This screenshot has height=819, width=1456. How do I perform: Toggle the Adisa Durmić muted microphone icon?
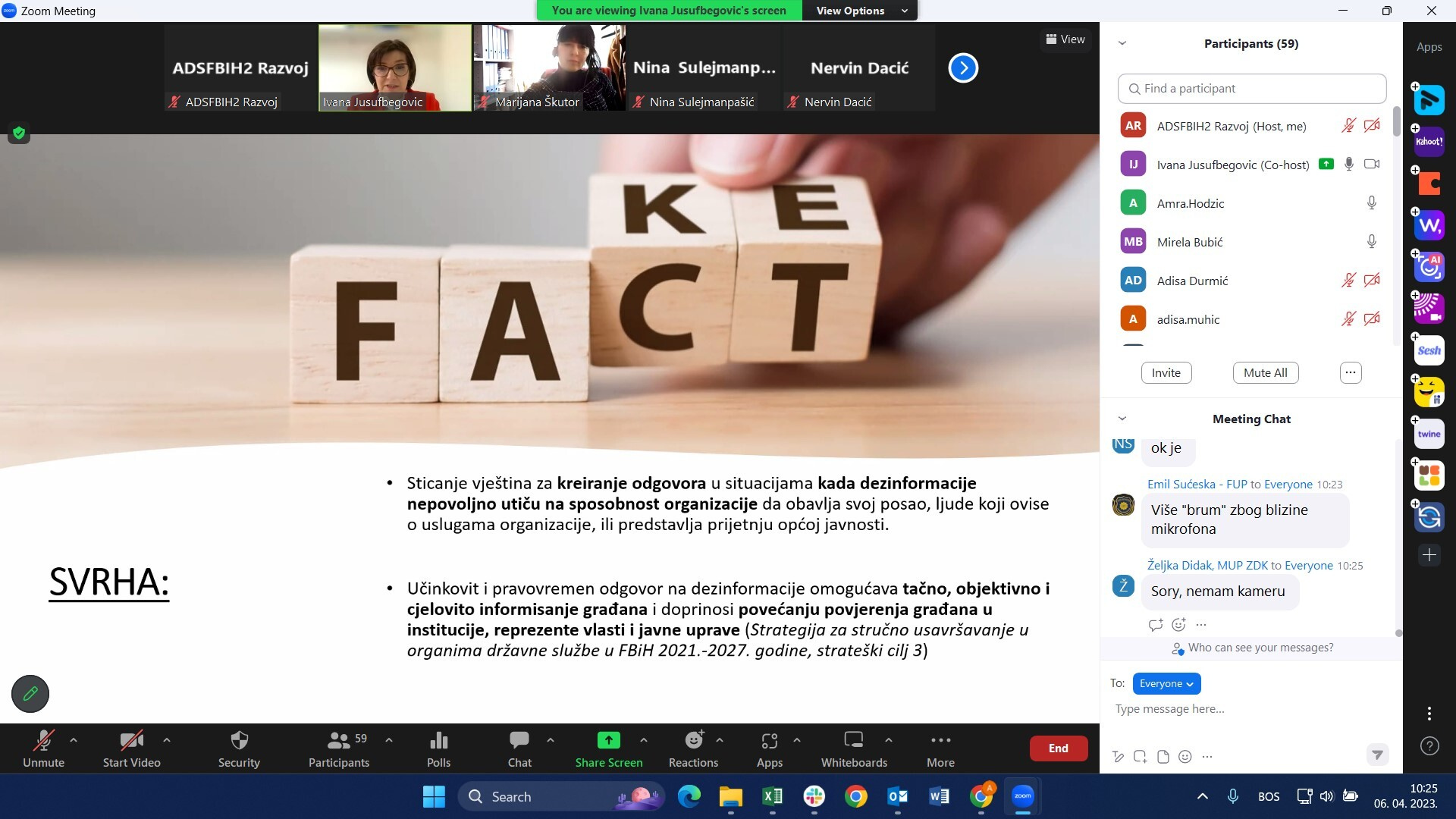click(x=1348, y=281)
